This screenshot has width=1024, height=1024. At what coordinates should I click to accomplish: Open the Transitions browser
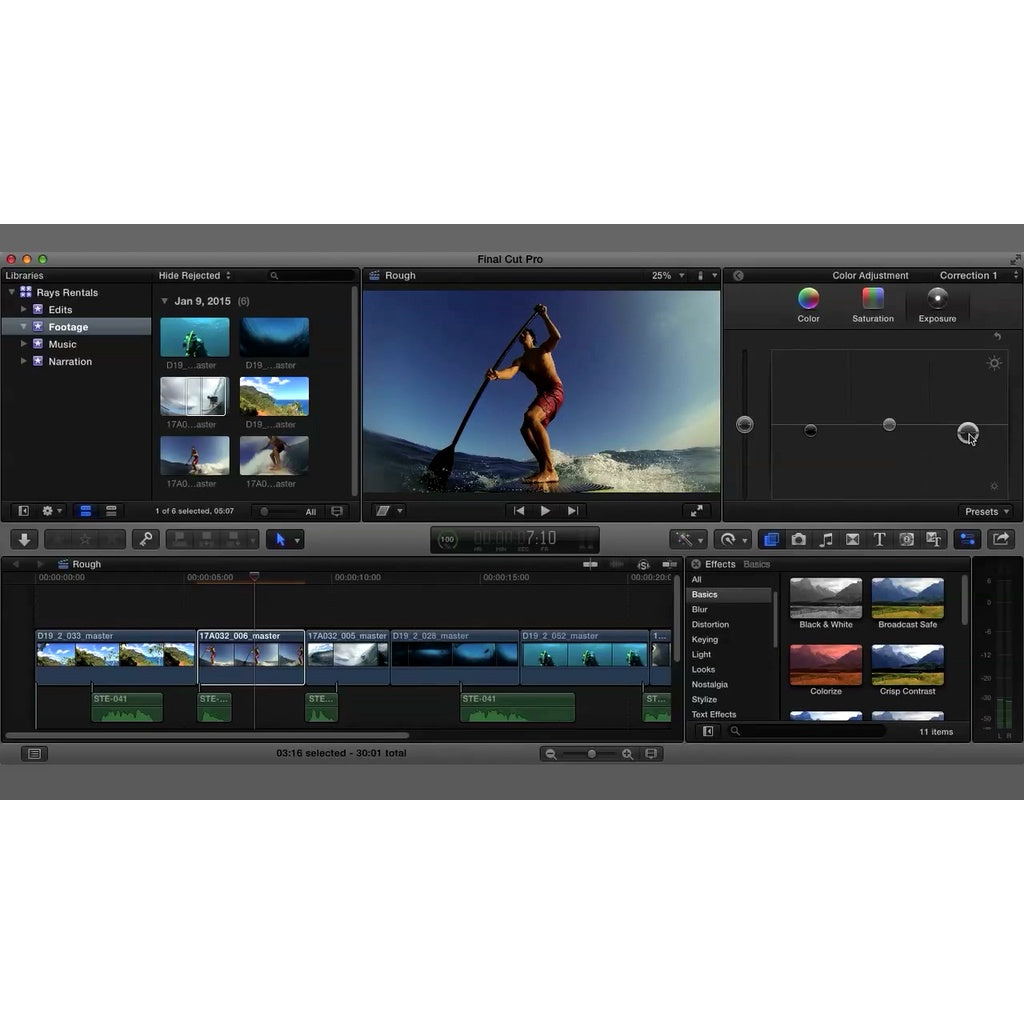click(x=851, y=539)
